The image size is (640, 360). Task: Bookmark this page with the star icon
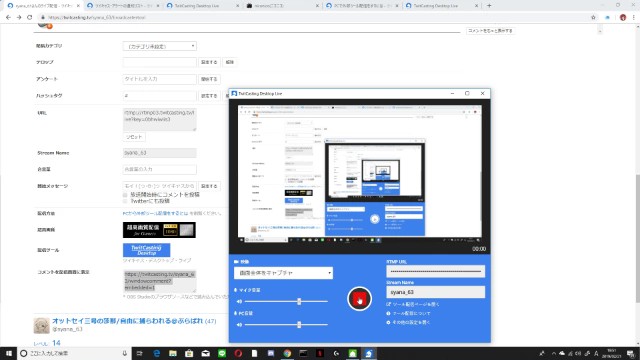pyautogui.click(x=593, y=18)
